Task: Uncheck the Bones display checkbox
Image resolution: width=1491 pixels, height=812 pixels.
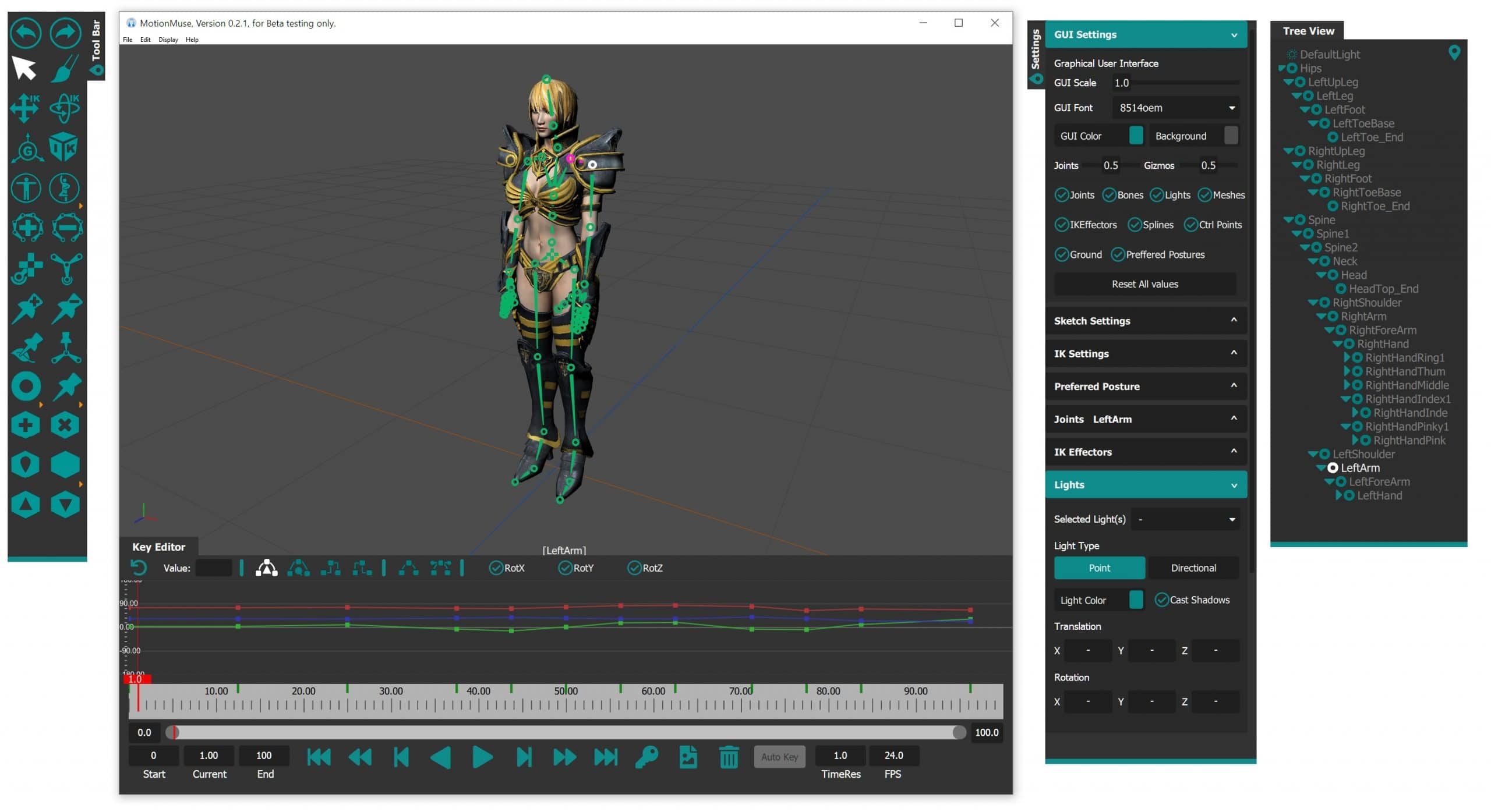Action: point(1109,195)
